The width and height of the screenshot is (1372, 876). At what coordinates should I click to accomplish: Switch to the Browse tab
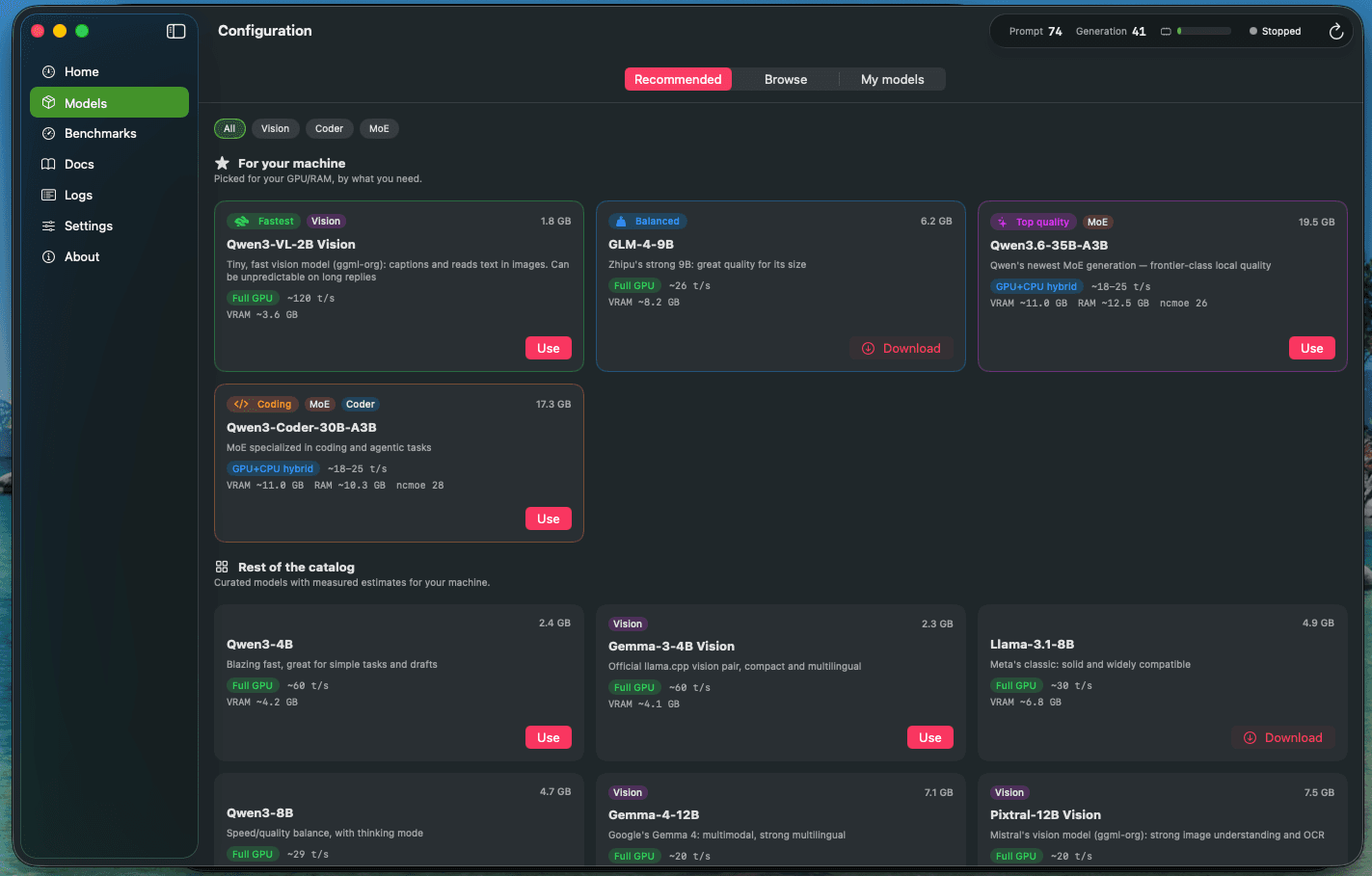(786, 79)
